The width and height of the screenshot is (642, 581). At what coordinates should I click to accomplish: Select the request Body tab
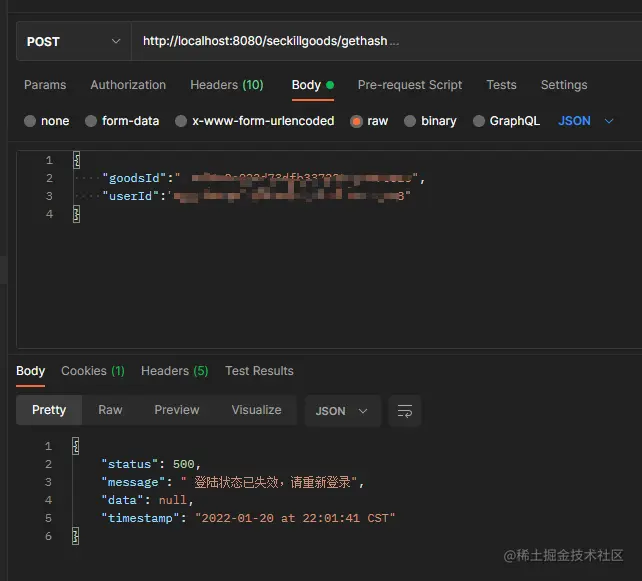pos(313,85)
